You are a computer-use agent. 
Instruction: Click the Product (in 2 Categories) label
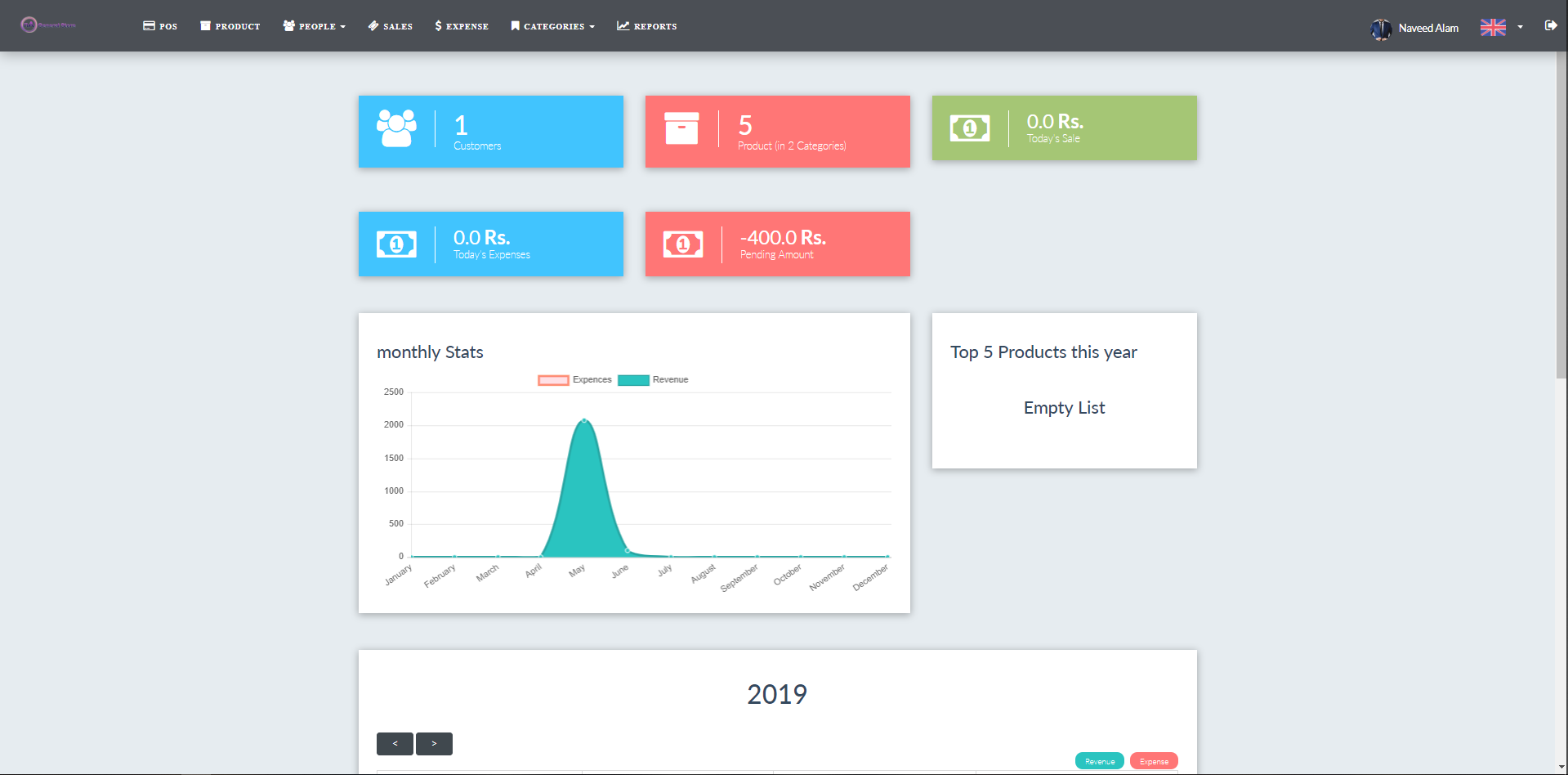[792, 146]
